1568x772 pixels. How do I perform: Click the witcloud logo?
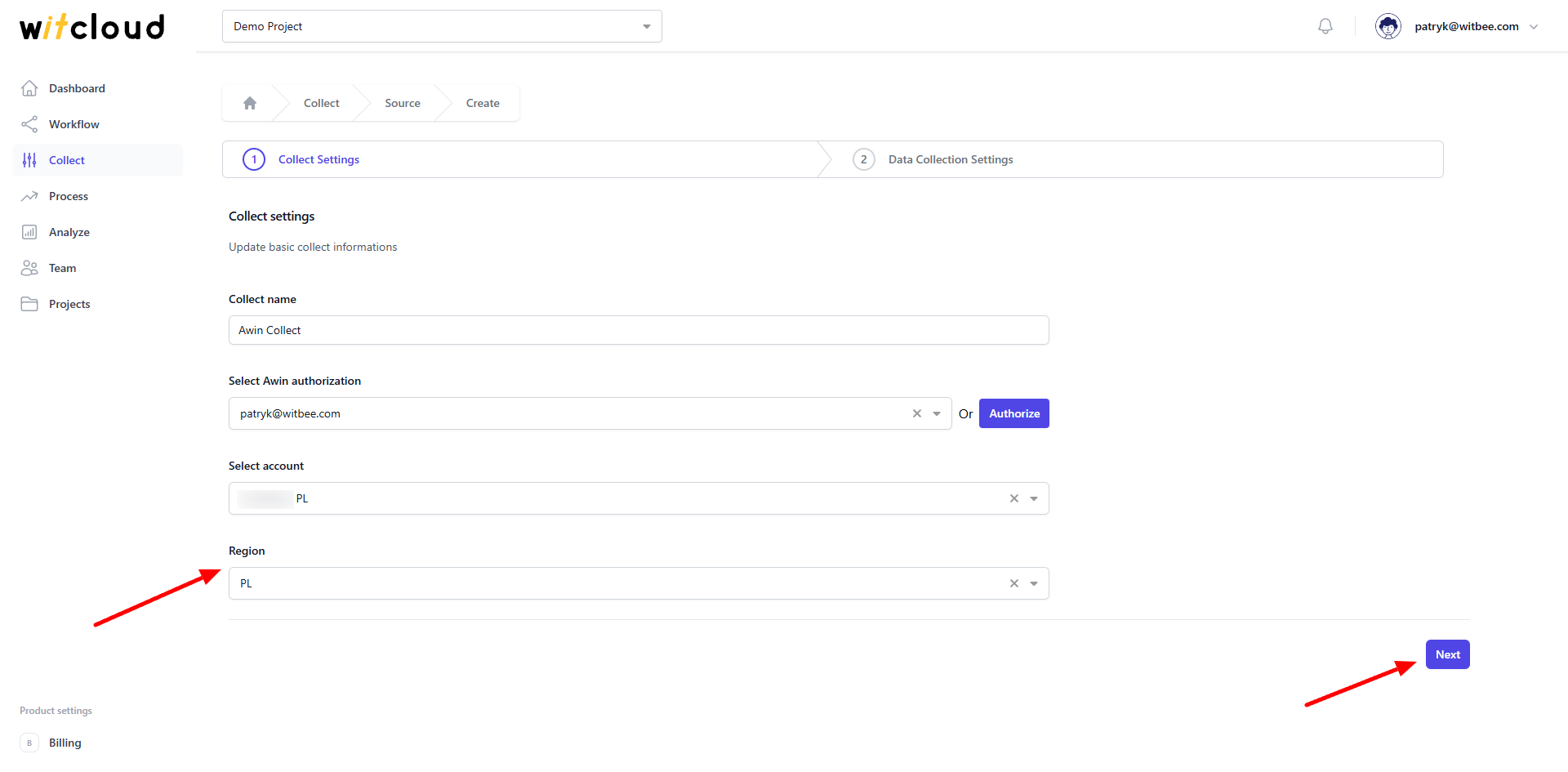[x=92, y=26]
